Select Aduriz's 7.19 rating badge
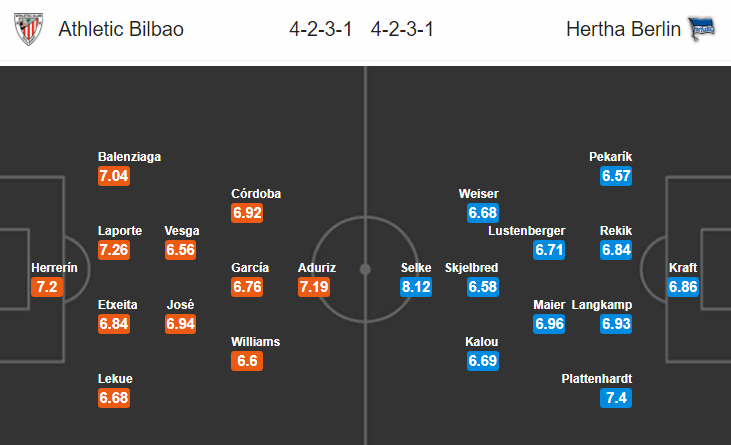The image size is (731, 445). (x=314, y=287)
